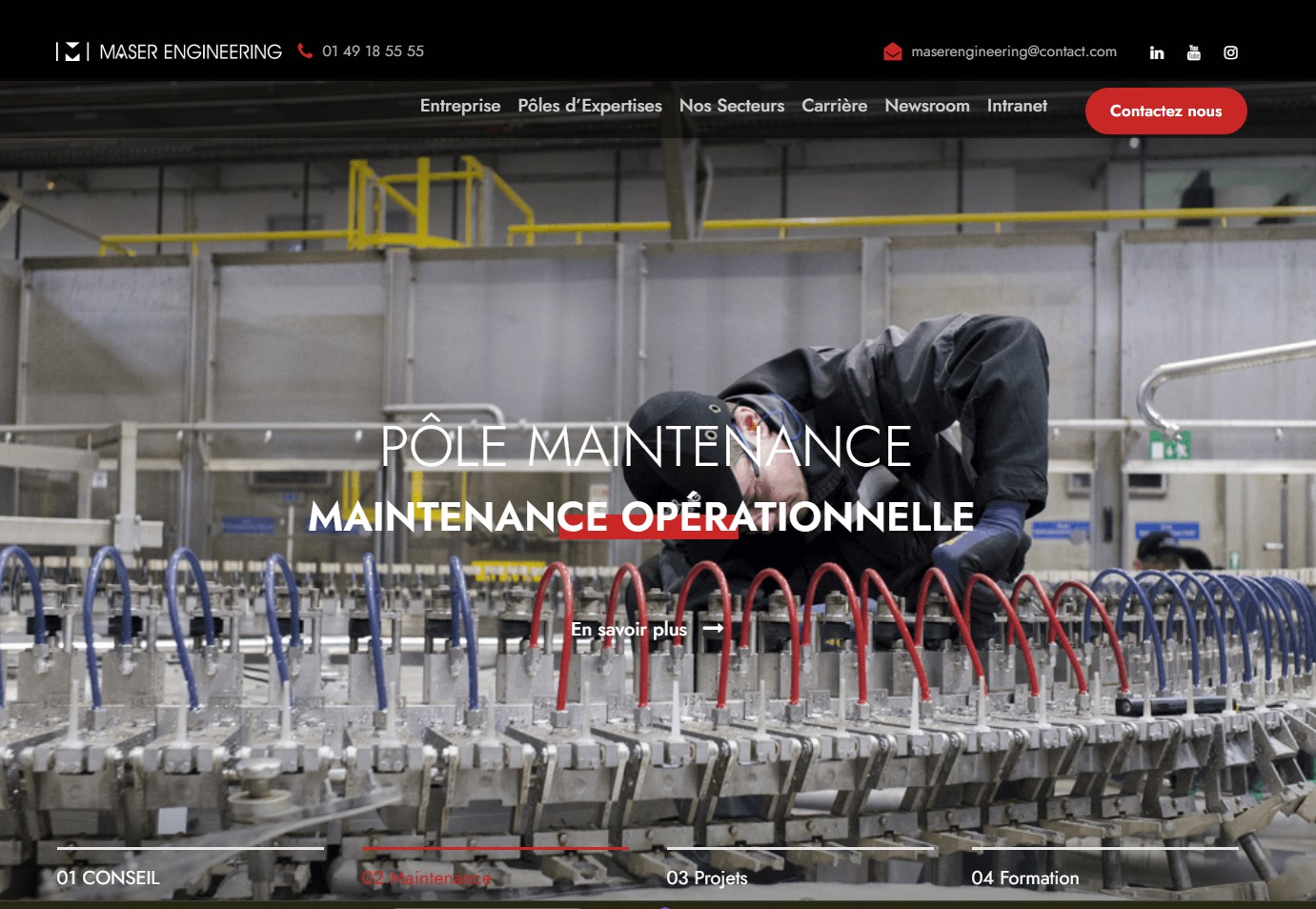Open the Instagram social icon
1316x909 pixels.
[x=1231, y=52]
